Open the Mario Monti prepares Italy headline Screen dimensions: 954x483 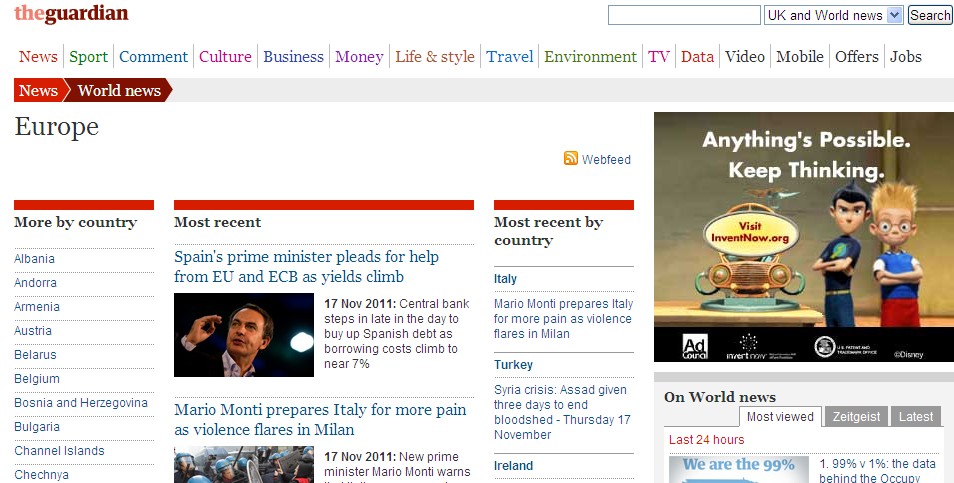(x=320, y=420)
